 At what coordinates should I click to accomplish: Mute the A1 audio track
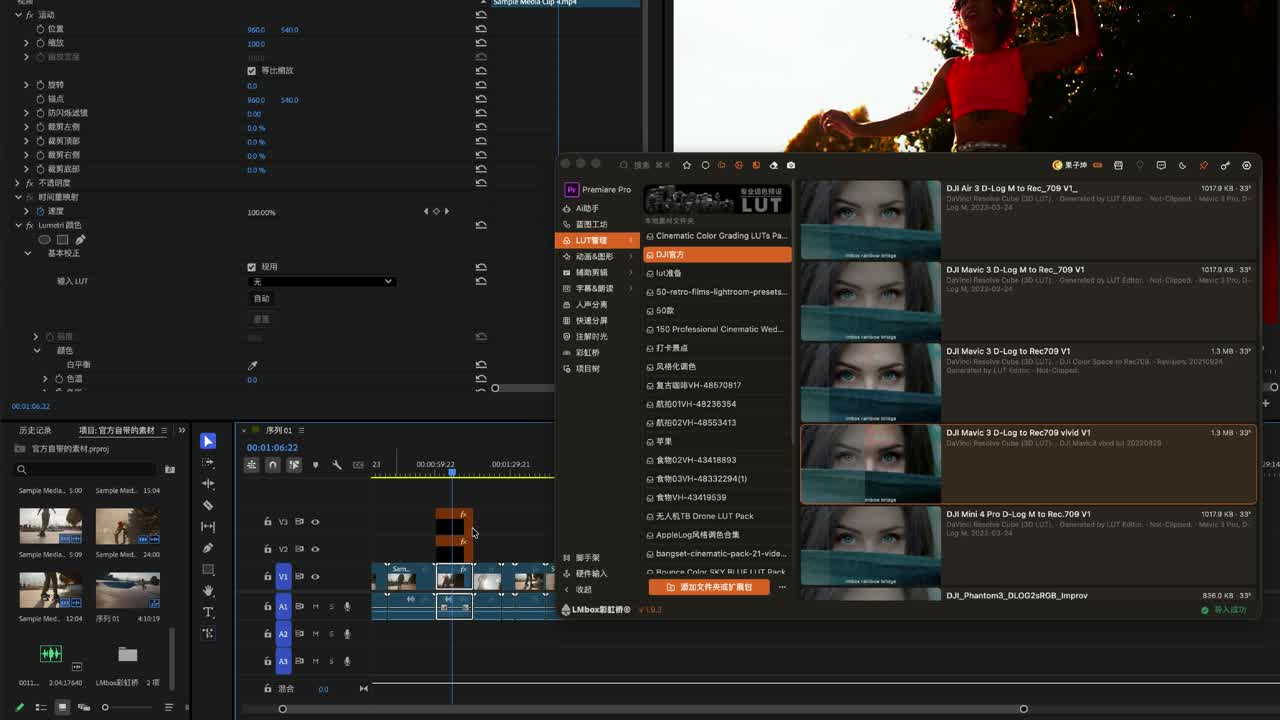point(316,606)
